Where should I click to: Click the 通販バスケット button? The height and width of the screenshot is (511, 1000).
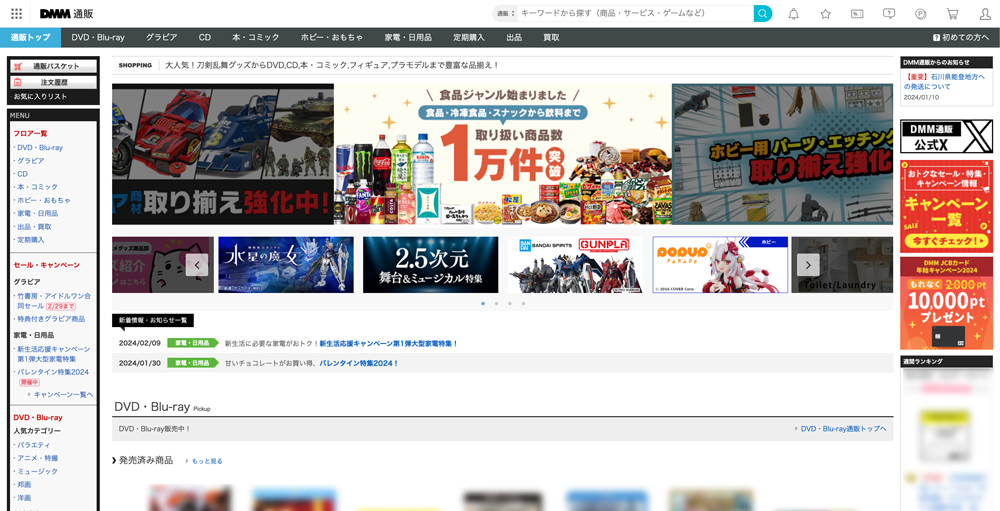(54, 66)
